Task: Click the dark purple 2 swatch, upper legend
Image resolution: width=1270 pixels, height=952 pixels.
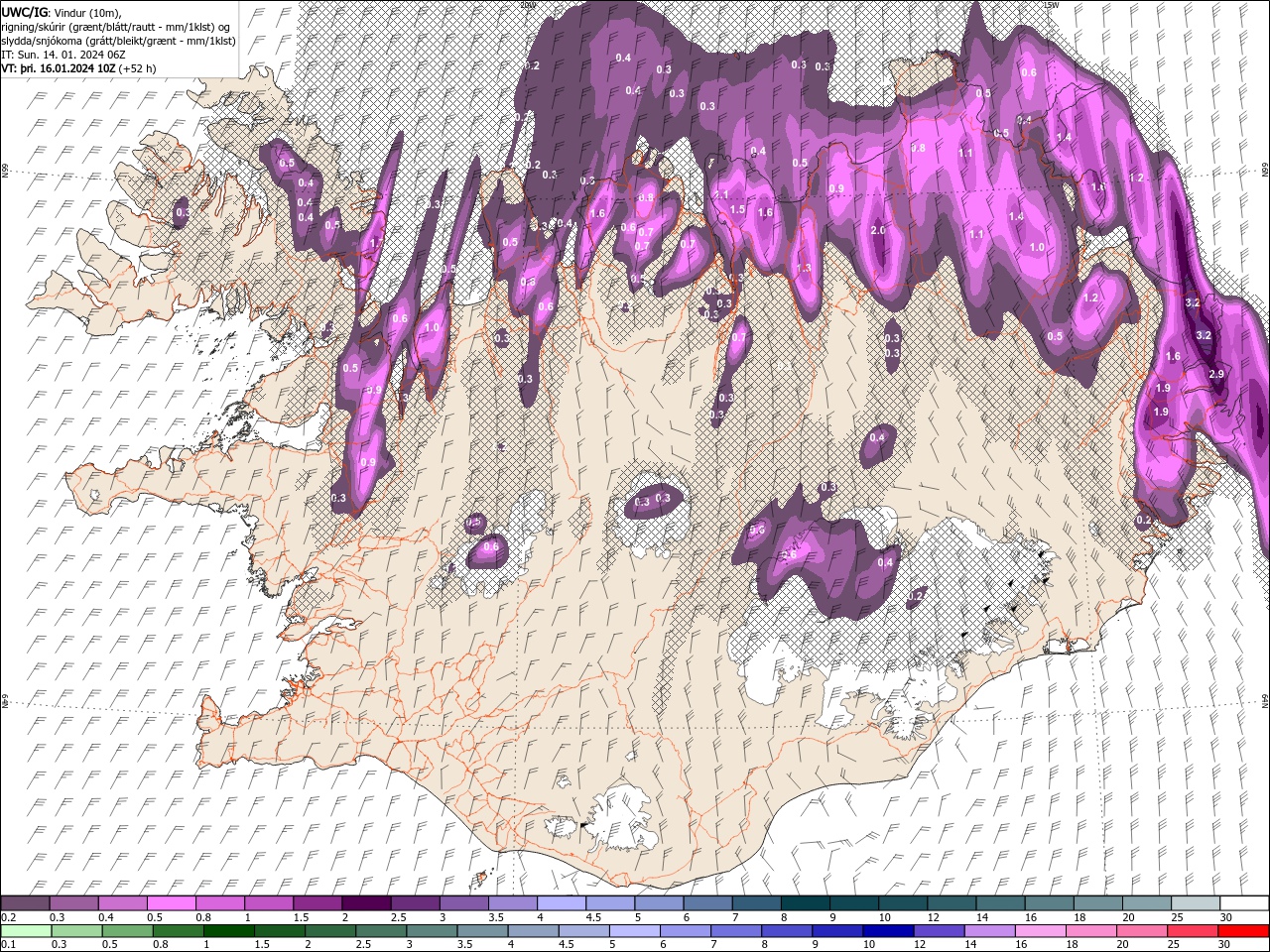Action: pyautogui.click(x=365, y=903)
